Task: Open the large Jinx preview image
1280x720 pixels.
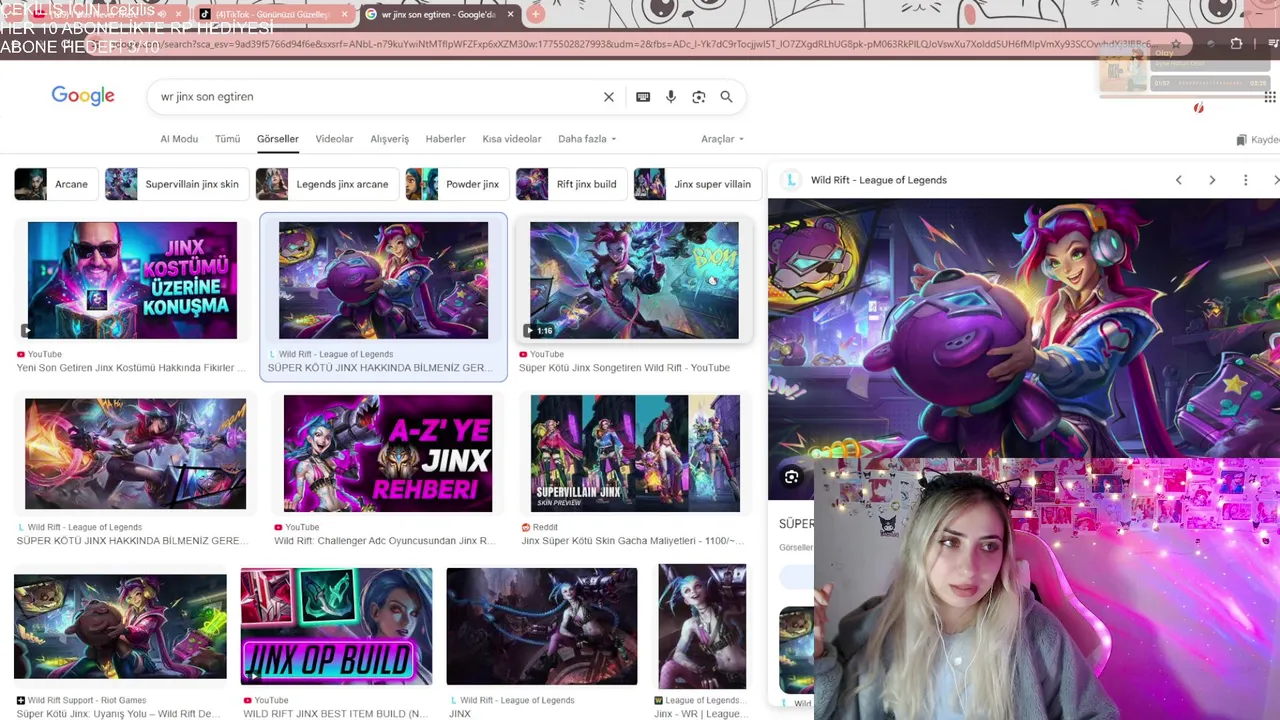Action: click(x=1024, y=330)
